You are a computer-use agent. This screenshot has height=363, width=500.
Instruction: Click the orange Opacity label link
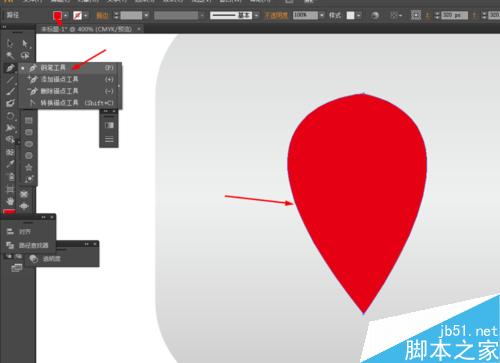pyautogui.click(x=276, y=15)
